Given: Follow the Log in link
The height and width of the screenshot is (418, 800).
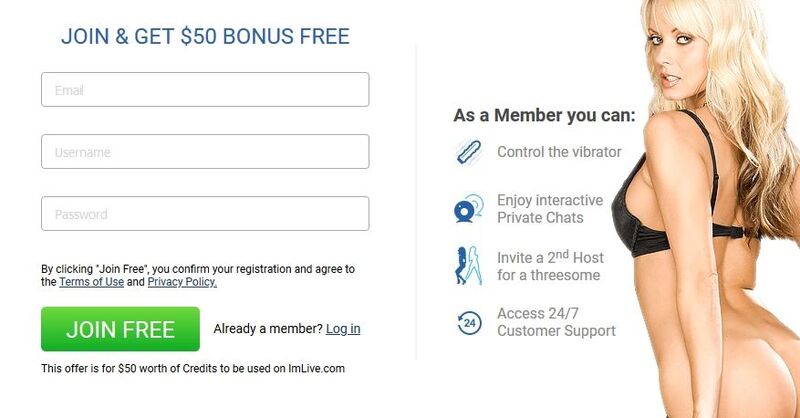Looking at the screenshot, I should coord(343,329).
